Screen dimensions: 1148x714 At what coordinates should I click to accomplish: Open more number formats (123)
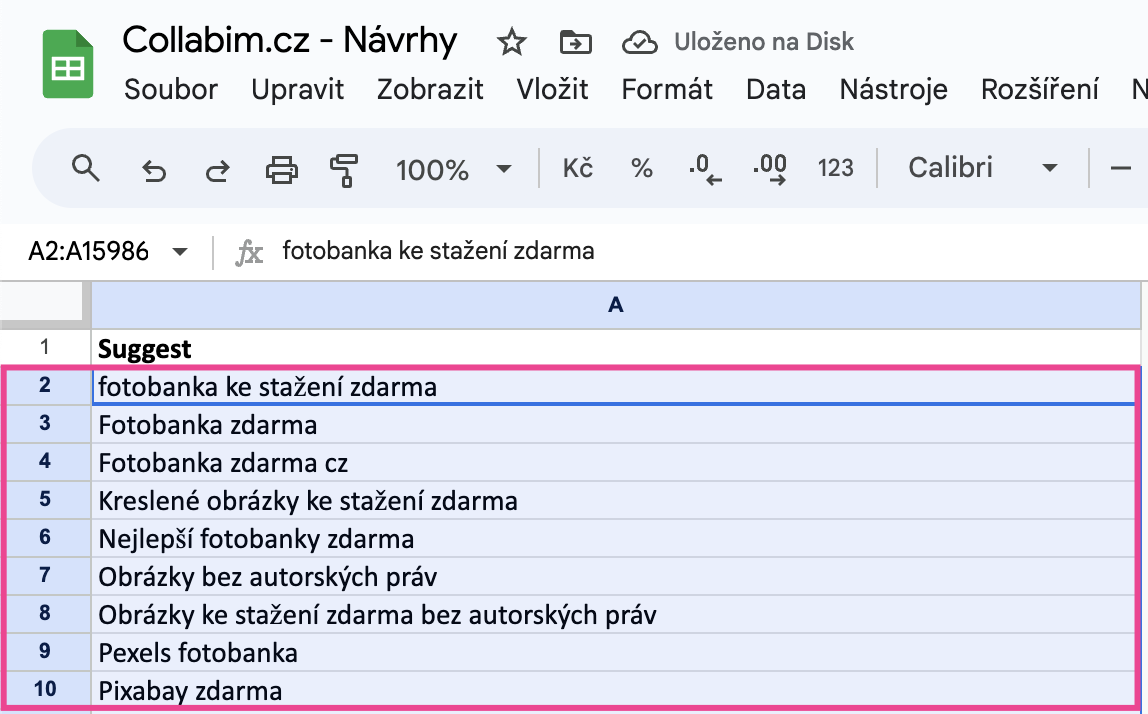click(835, 168)
